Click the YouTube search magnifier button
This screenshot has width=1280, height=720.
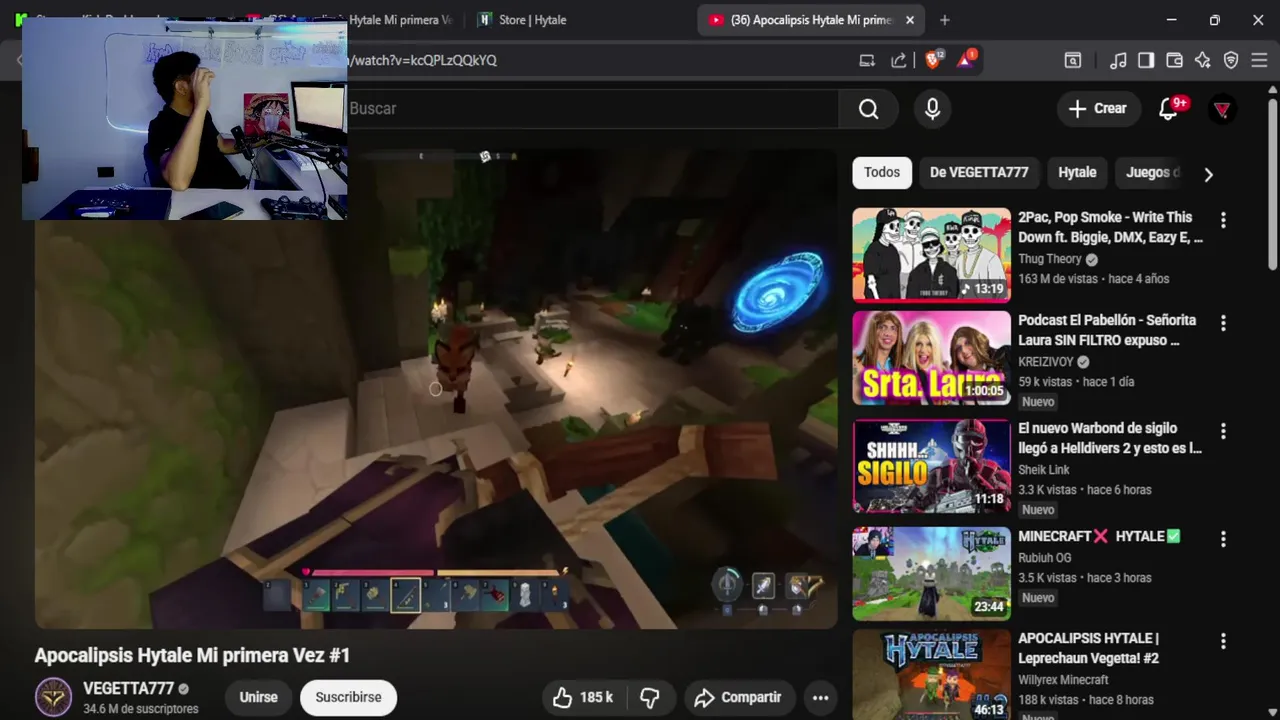868,109
